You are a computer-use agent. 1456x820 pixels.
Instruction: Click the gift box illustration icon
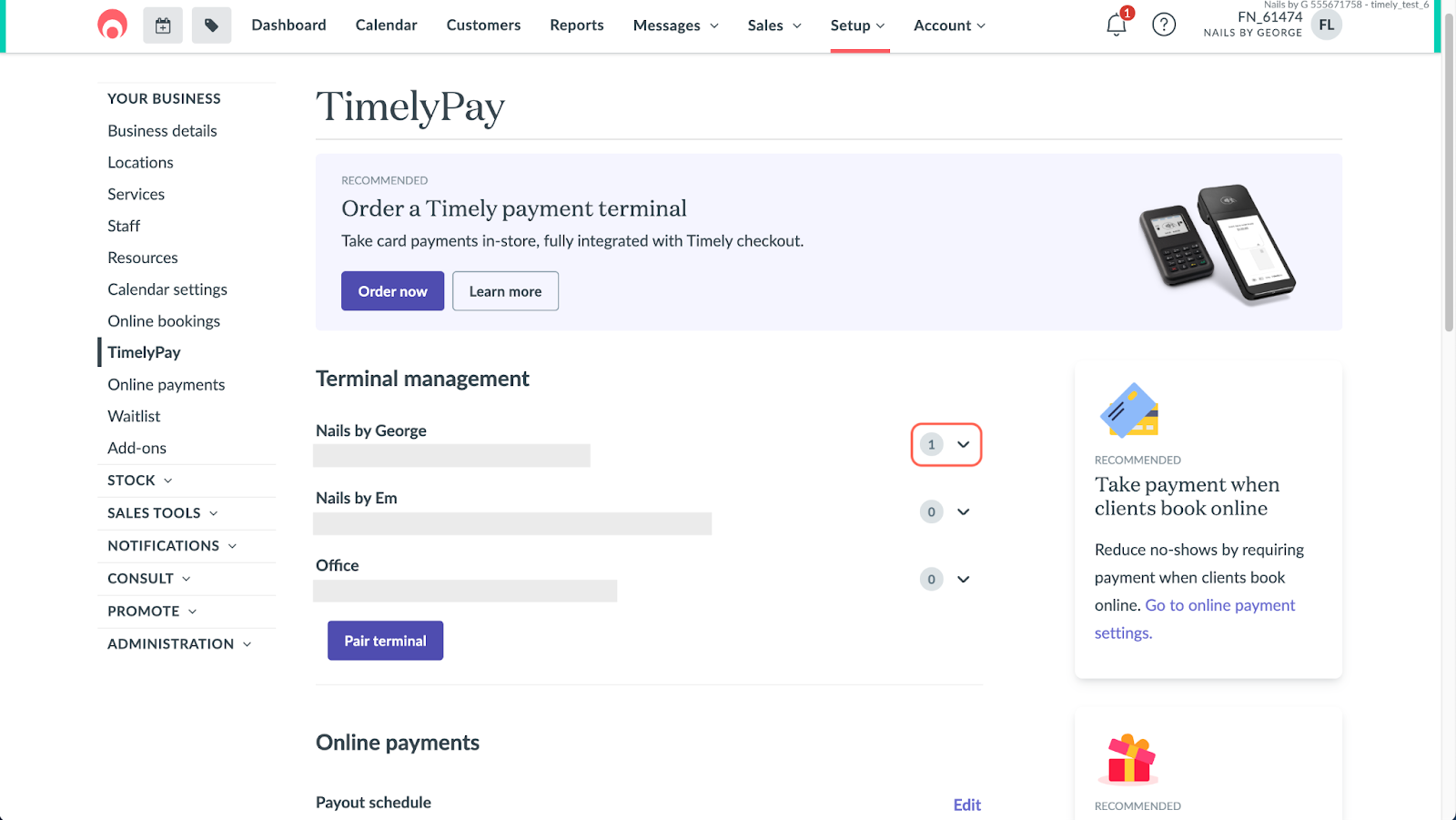pyautogui.click(x=1129, y=759)
